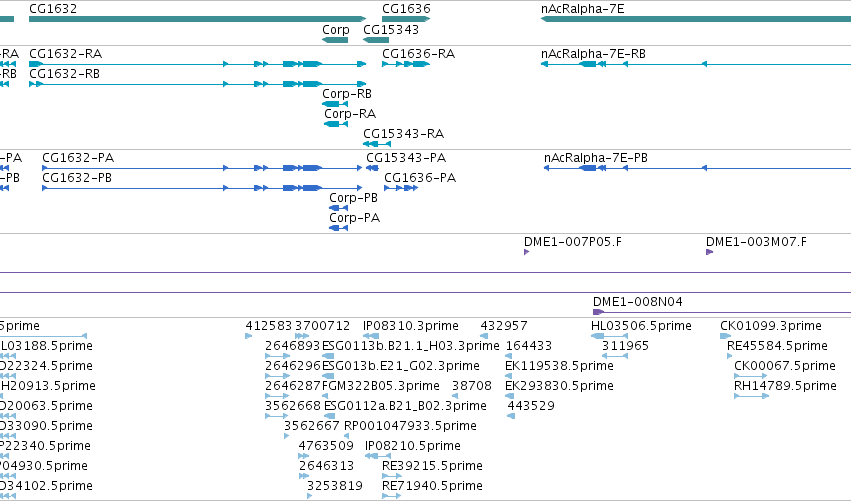Click the Corp gene label
This screenshot has width=851, height=501.
click(335, 29)
